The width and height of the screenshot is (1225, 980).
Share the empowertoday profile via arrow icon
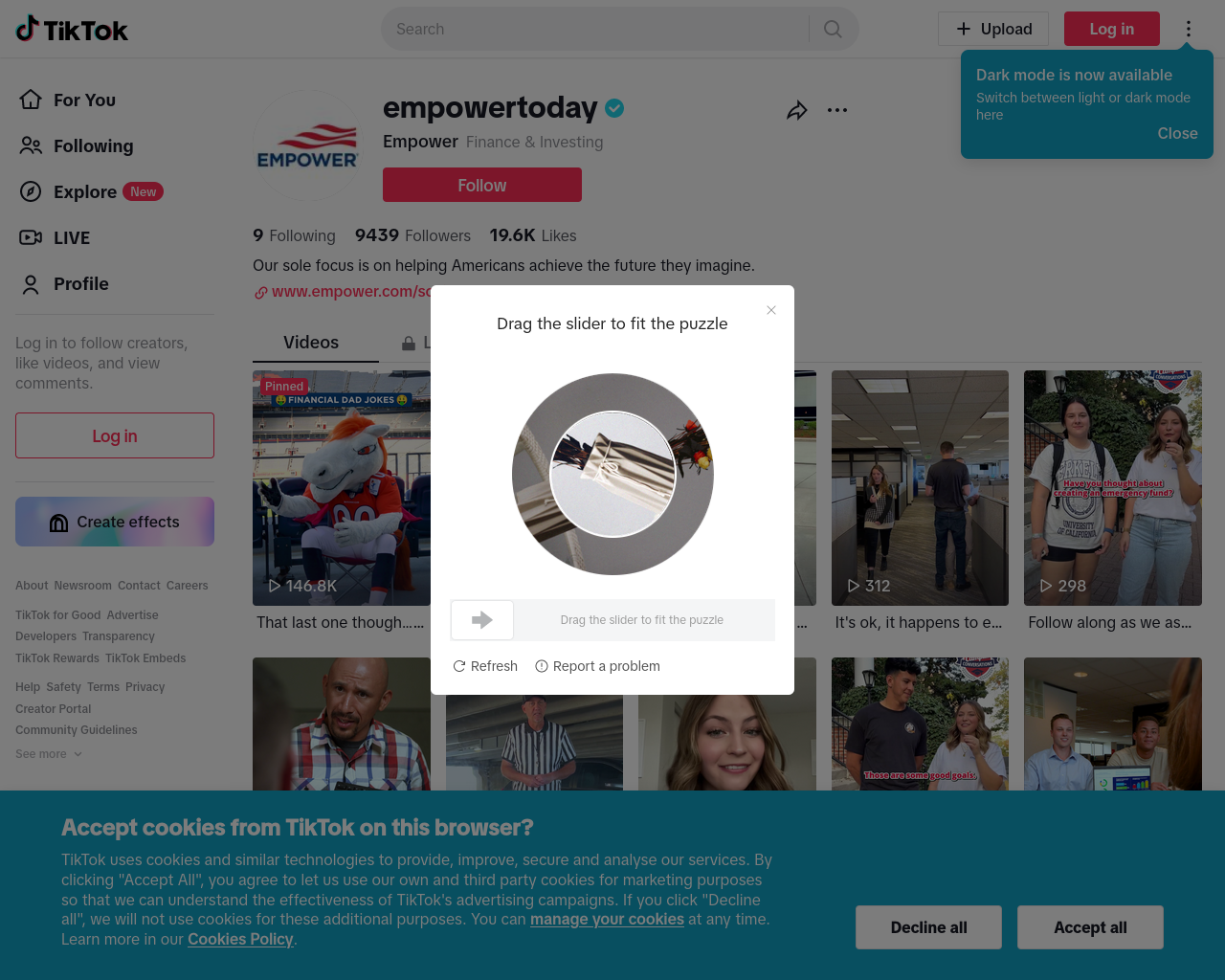click(796, 110)
